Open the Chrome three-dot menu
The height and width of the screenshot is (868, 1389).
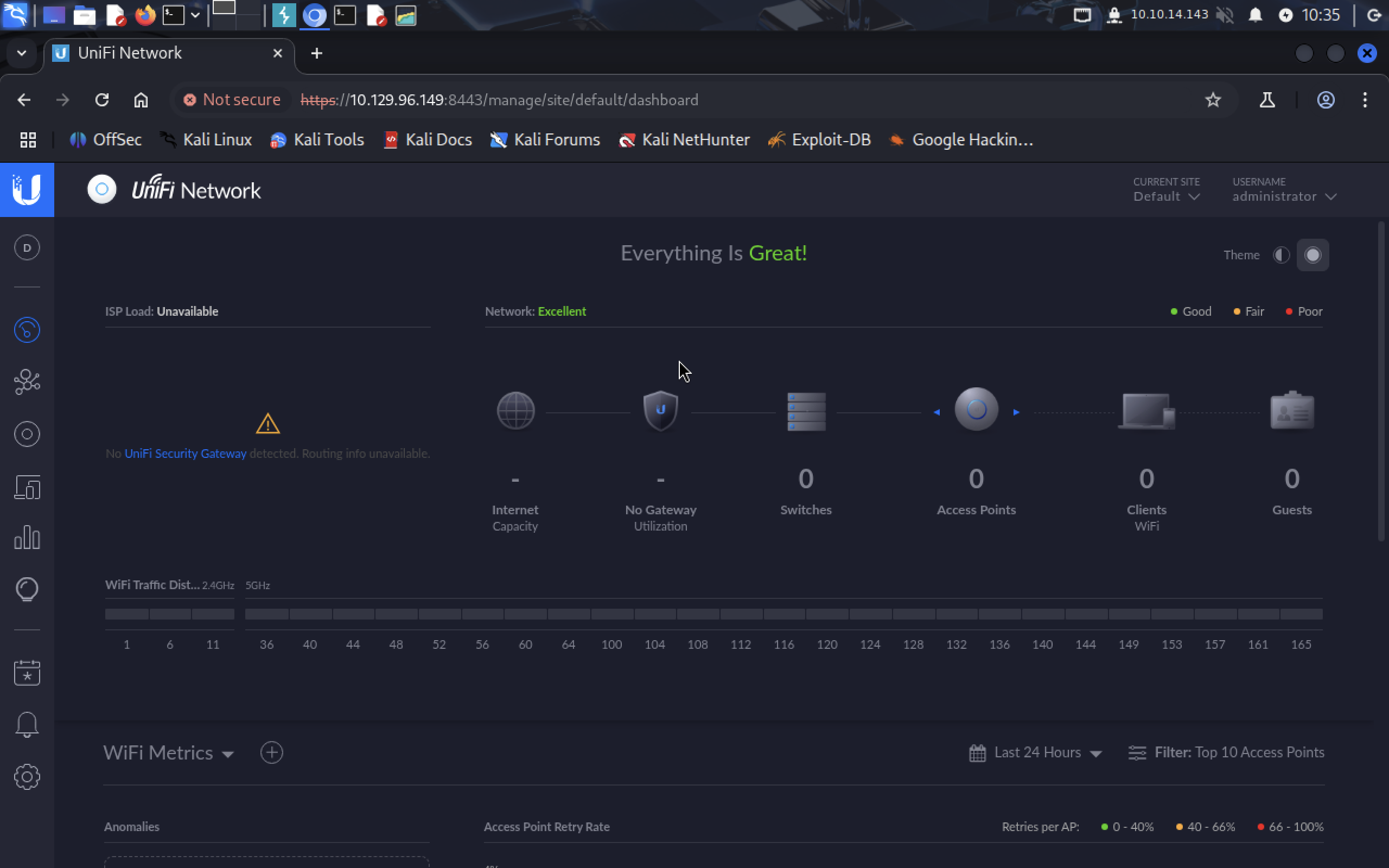pyautogui.click(x=1365, y=100)
